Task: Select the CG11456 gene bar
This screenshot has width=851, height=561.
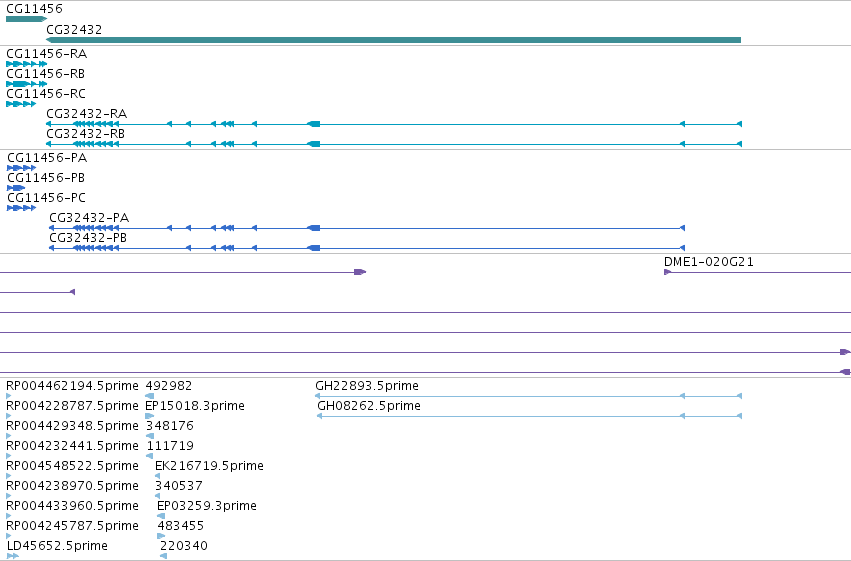Action: point(27,19)
